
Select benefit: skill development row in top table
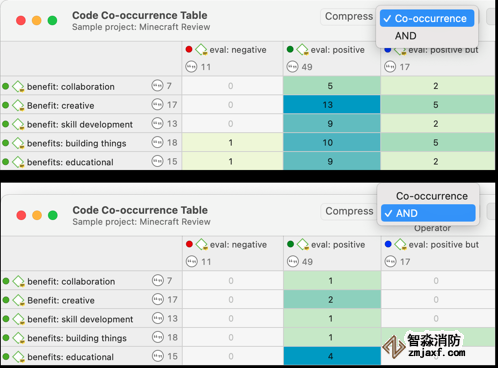click(x=91, y=124)
